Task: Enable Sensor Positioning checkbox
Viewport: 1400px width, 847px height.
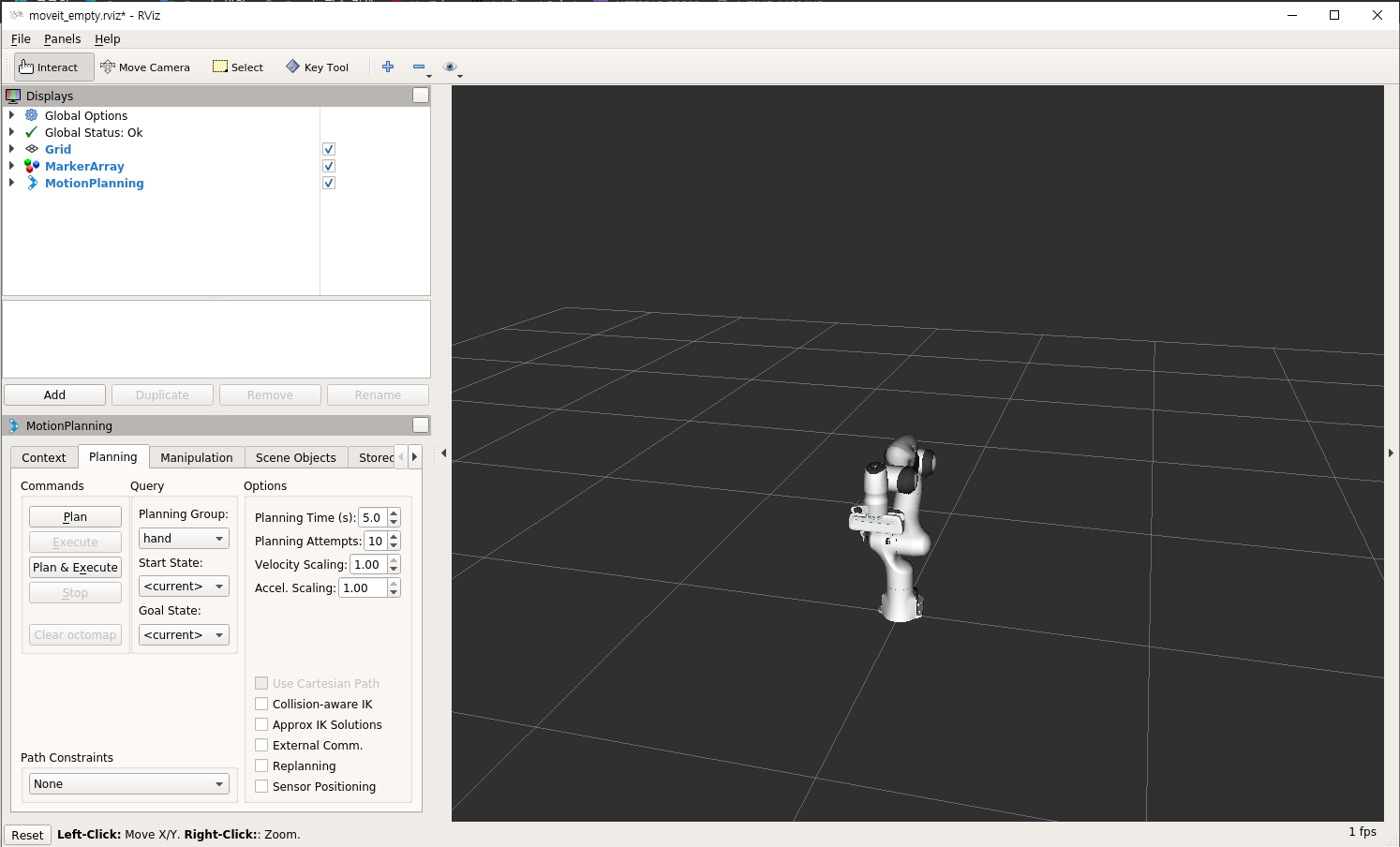Action: click(x=261, y=786)
